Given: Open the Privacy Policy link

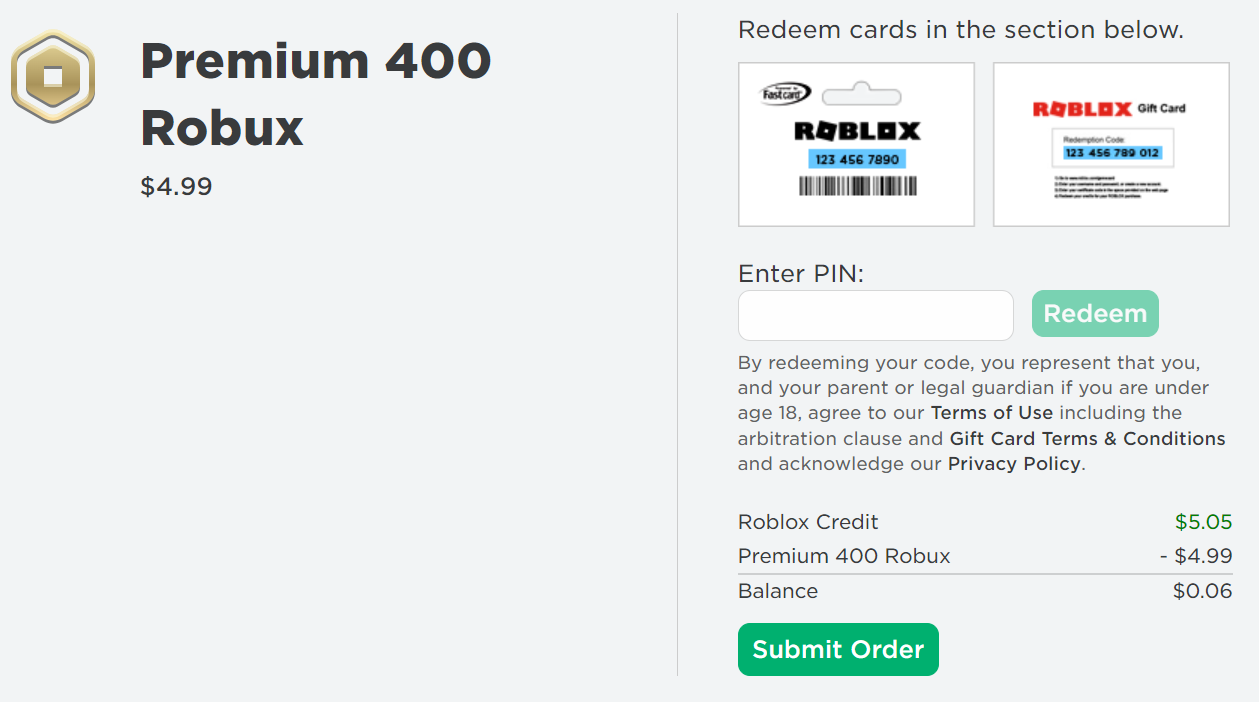Looking at the screenshot, I should click(x=1014, y=464).
